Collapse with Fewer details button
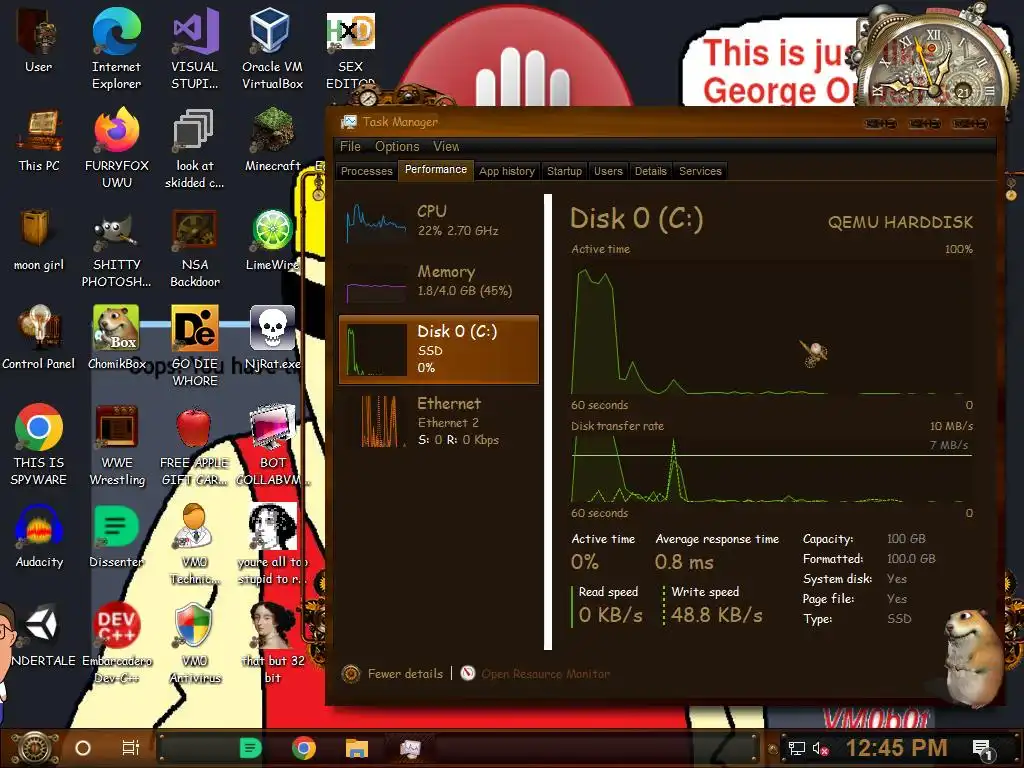 pyautogui.click(x=393, y=673)
